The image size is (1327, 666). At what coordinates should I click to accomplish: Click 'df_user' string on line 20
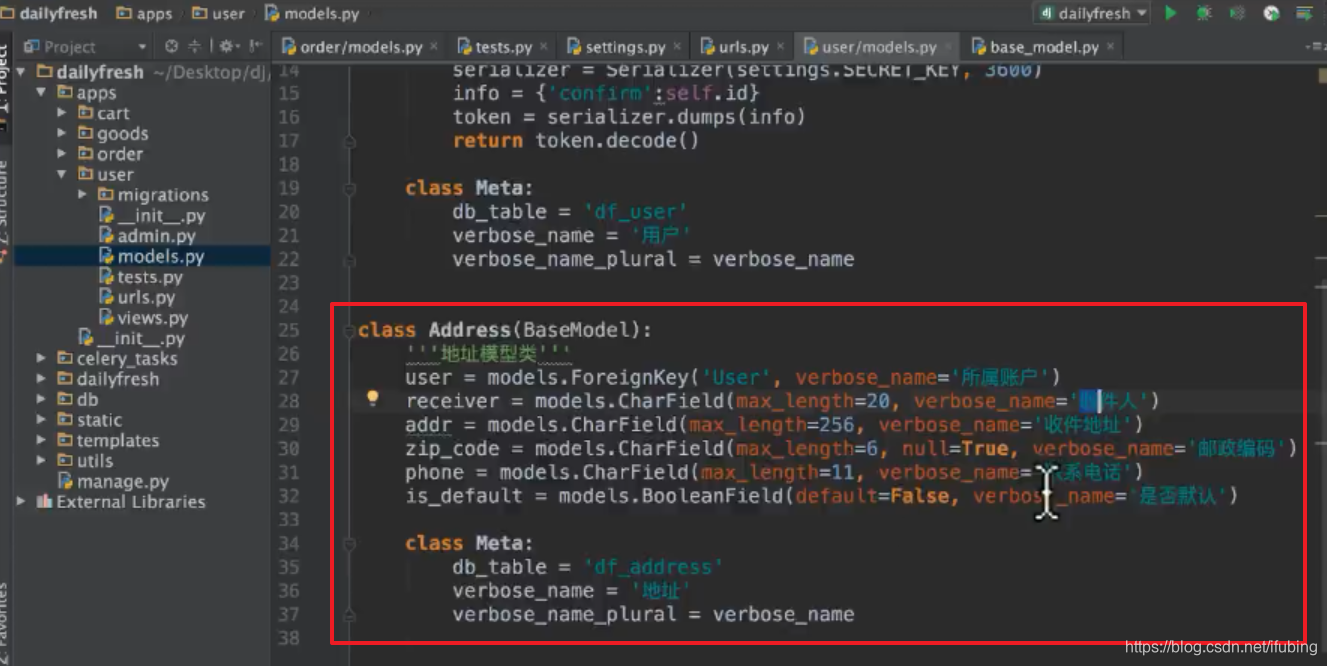tap(635, 212)
